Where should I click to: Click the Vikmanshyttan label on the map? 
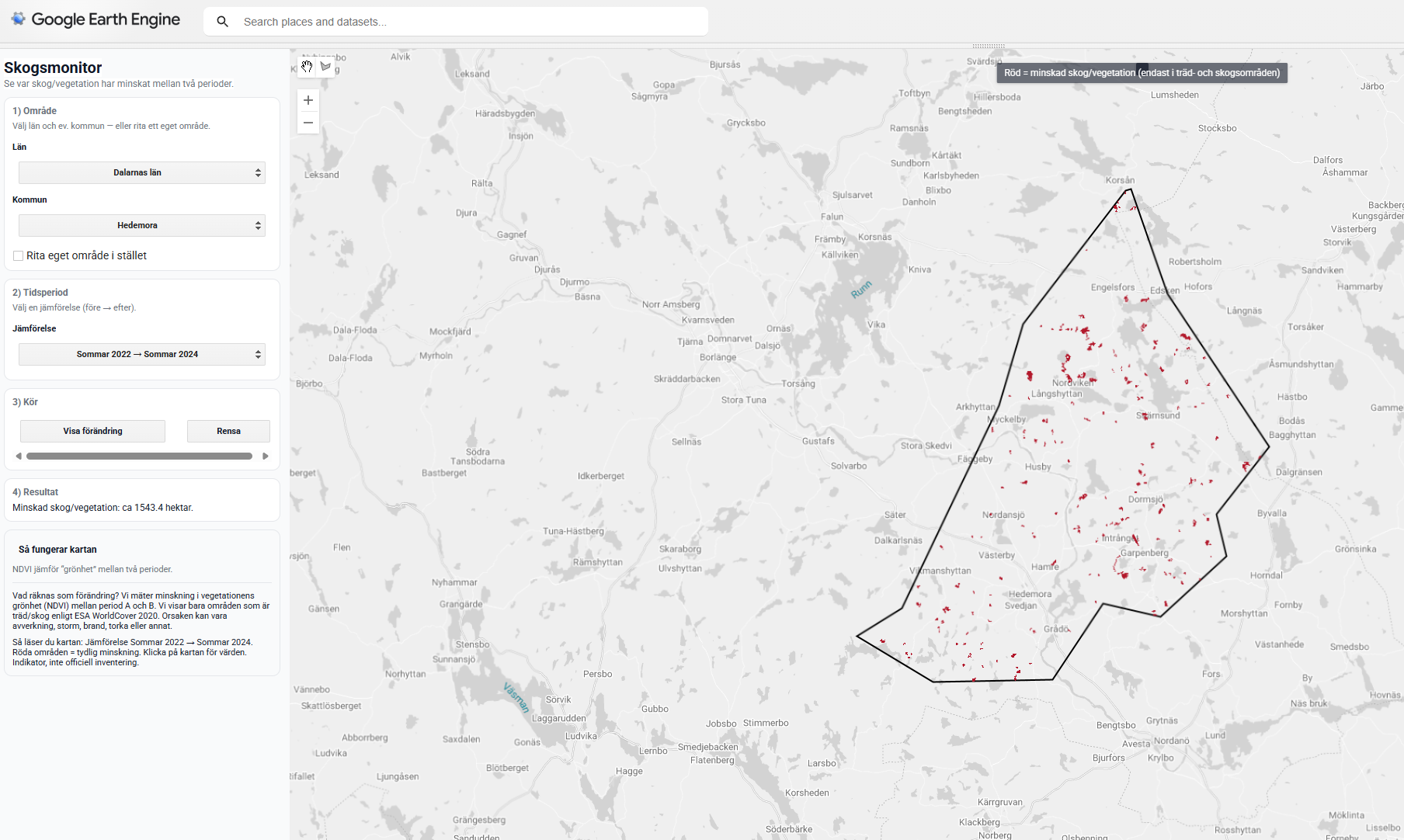(x=940, y=571)
